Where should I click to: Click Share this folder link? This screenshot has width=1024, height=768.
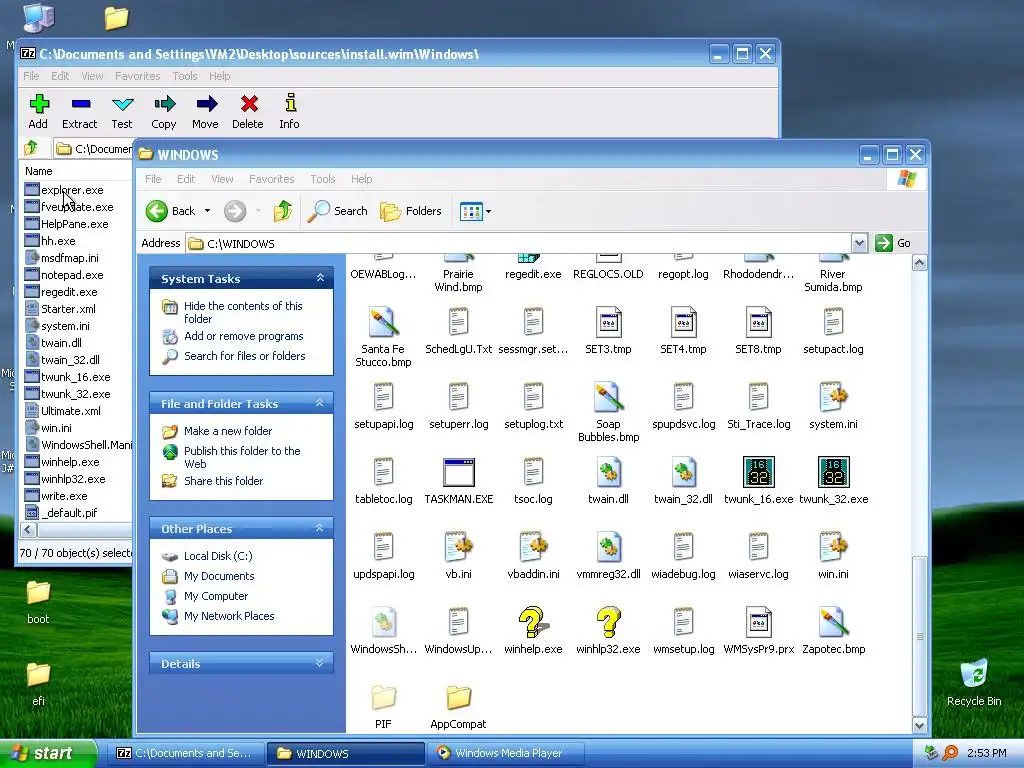pyautogui.click(x=223, y=481)
